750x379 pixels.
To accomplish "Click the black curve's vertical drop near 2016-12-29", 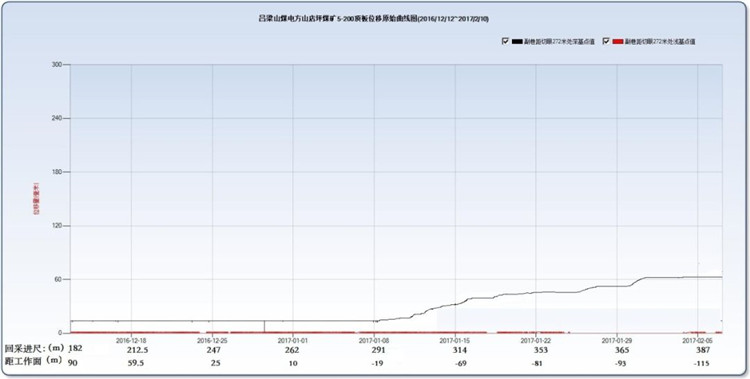I will click(x=265, y=326).
